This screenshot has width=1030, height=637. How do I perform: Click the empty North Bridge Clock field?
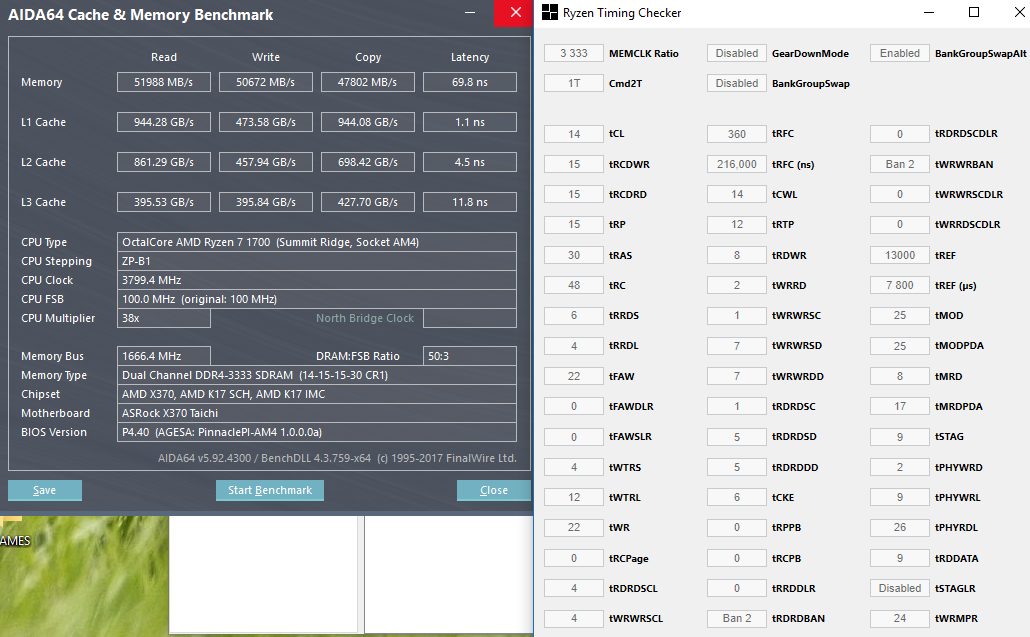click(470, 318)
